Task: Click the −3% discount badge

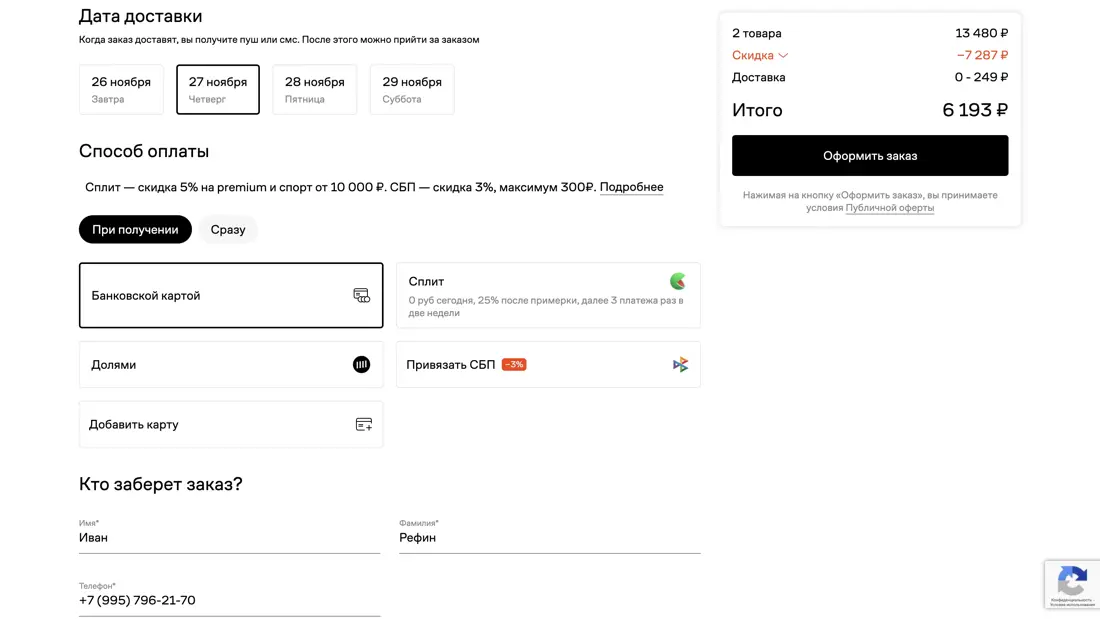Action: [x=514, y=365]
